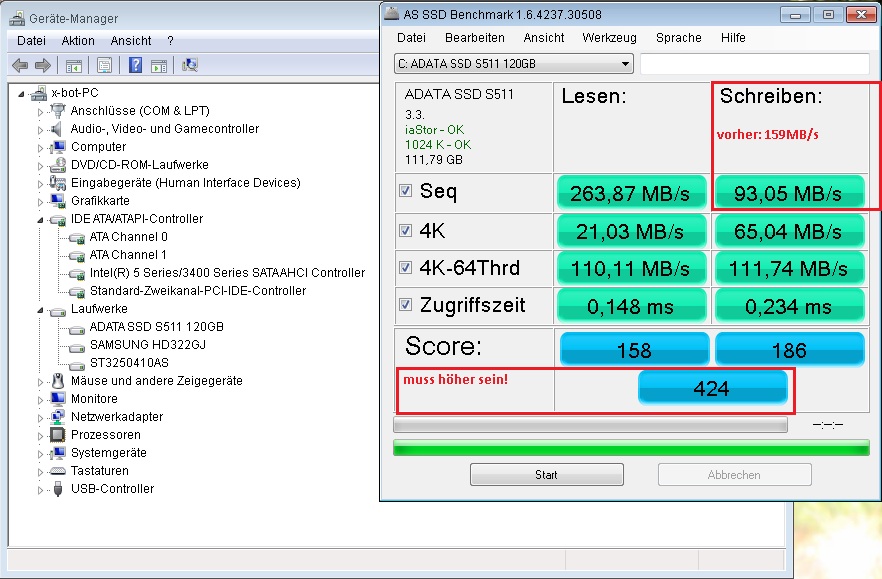Maximize the AS SSD Benchmark window
The image size is (882, 579).
point(828,15)
